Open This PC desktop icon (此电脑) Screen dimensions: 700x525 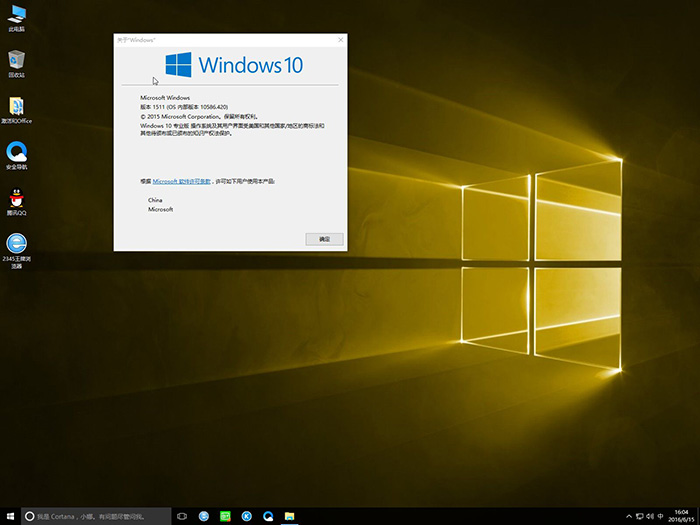click(17, 15)
